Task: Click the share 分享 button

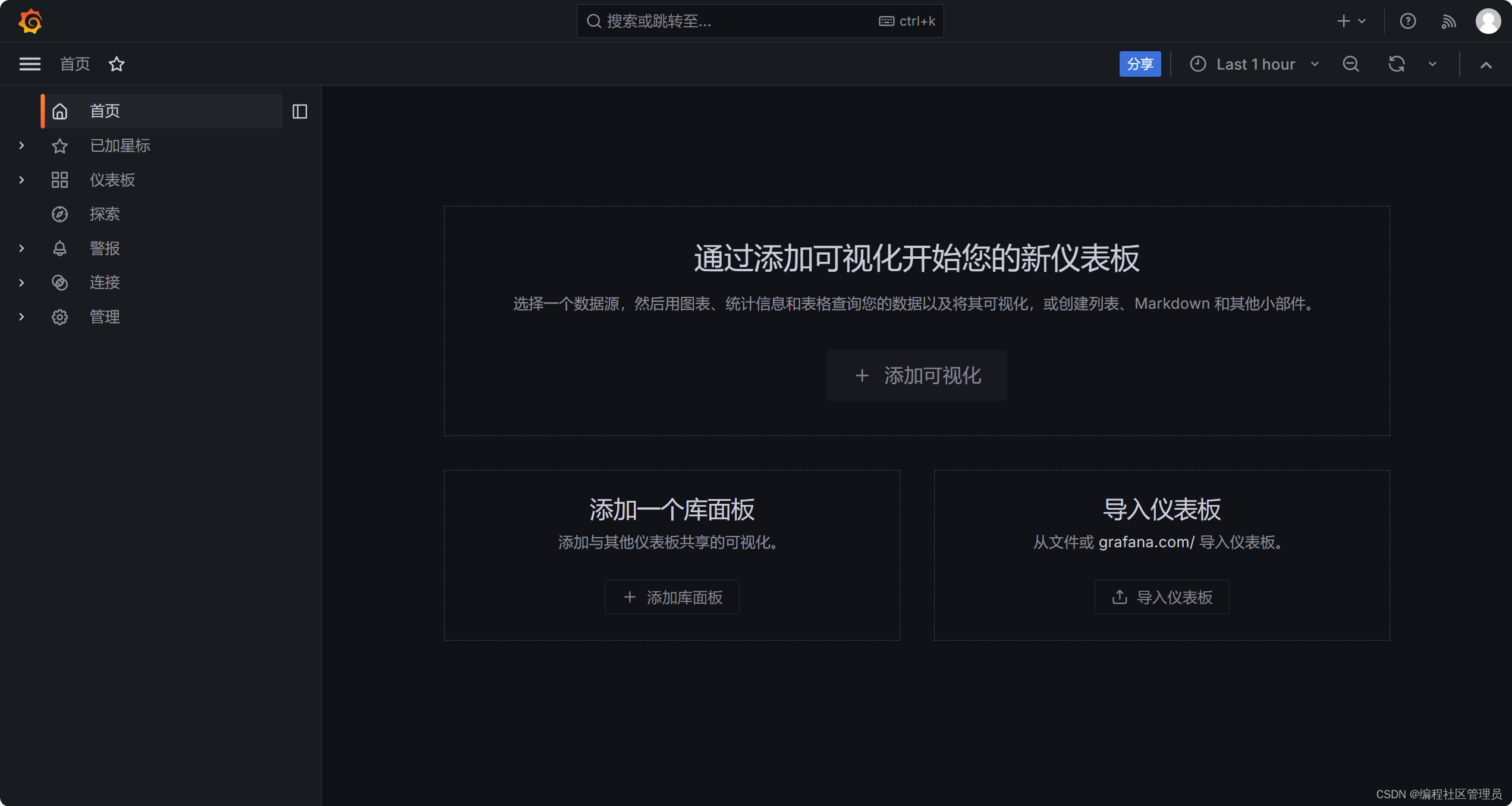Action: click(x=1139, y=64)
